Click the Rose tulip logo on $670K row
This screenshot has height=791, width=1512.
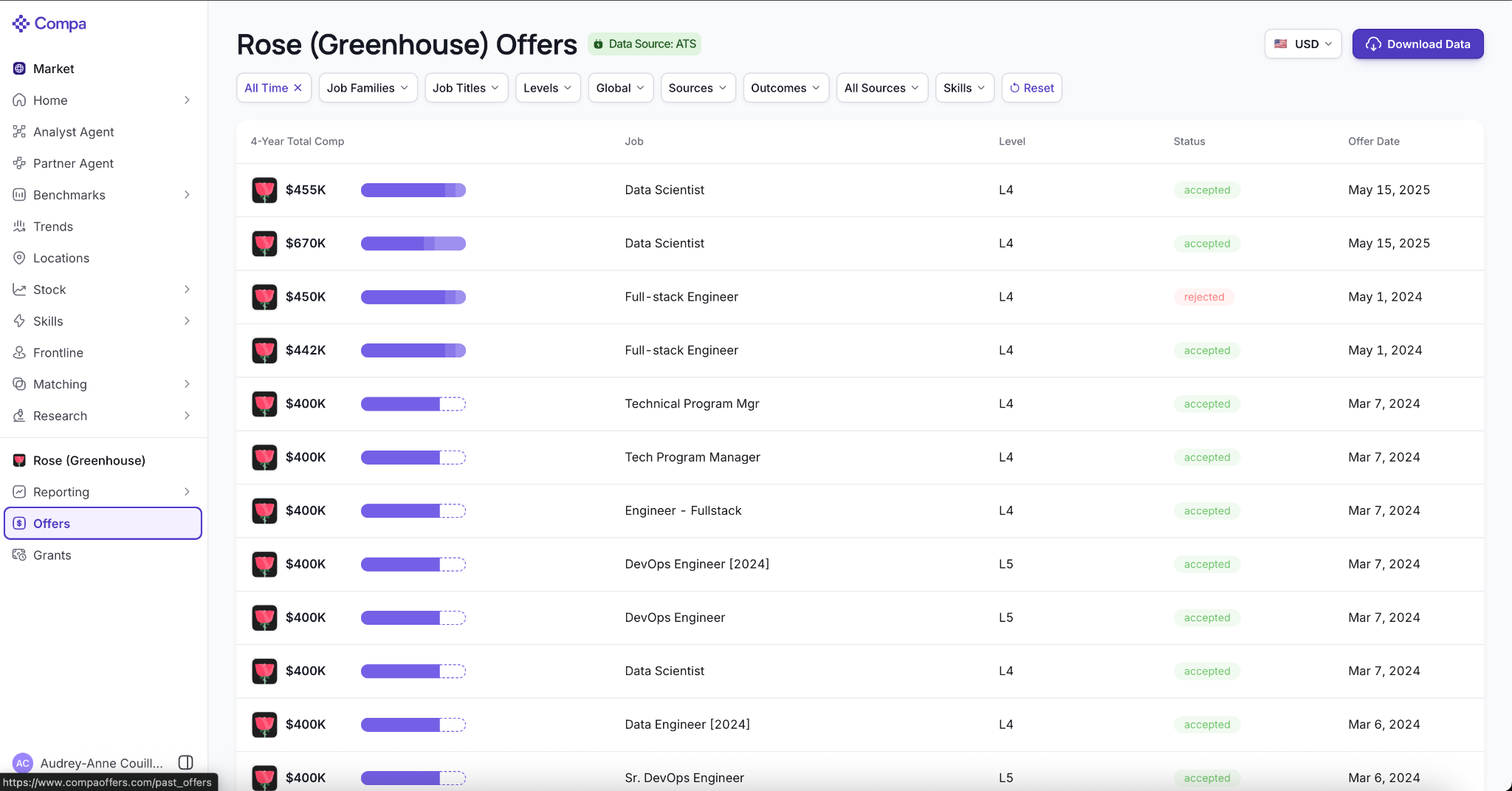point(264,244)
